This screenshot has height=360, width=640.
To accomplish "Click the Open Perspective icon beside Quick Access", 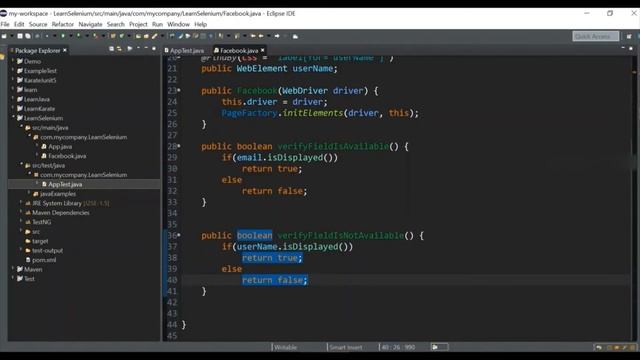I will (x=629, y=36).
